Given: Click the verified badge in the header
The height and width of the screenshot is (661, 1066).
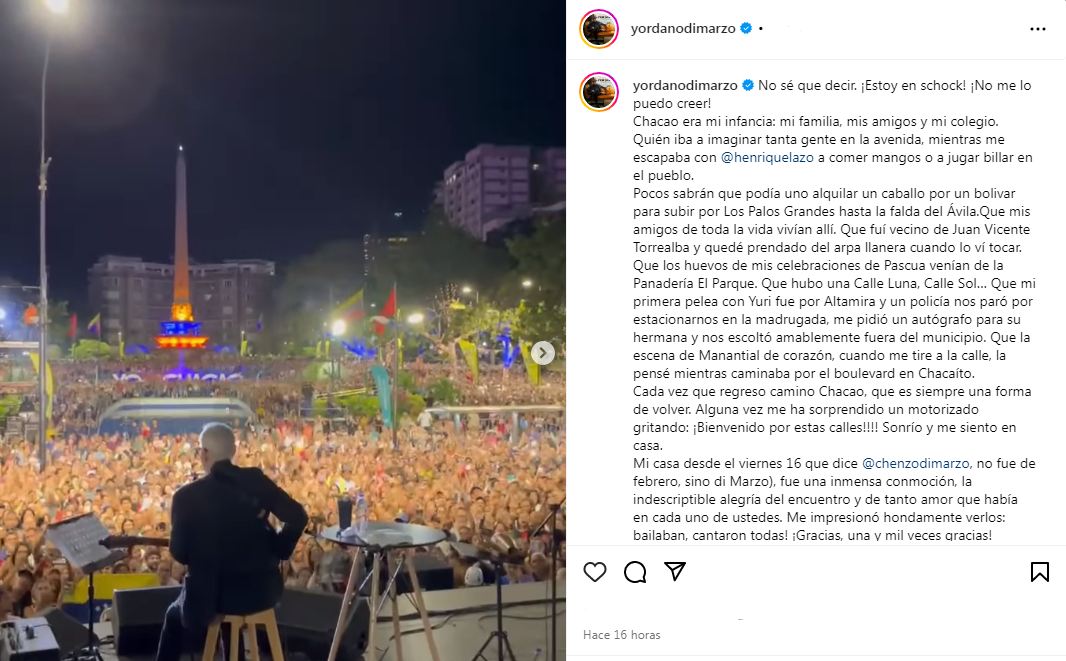Looking at the screenshot, I should [x=746, y=28].
